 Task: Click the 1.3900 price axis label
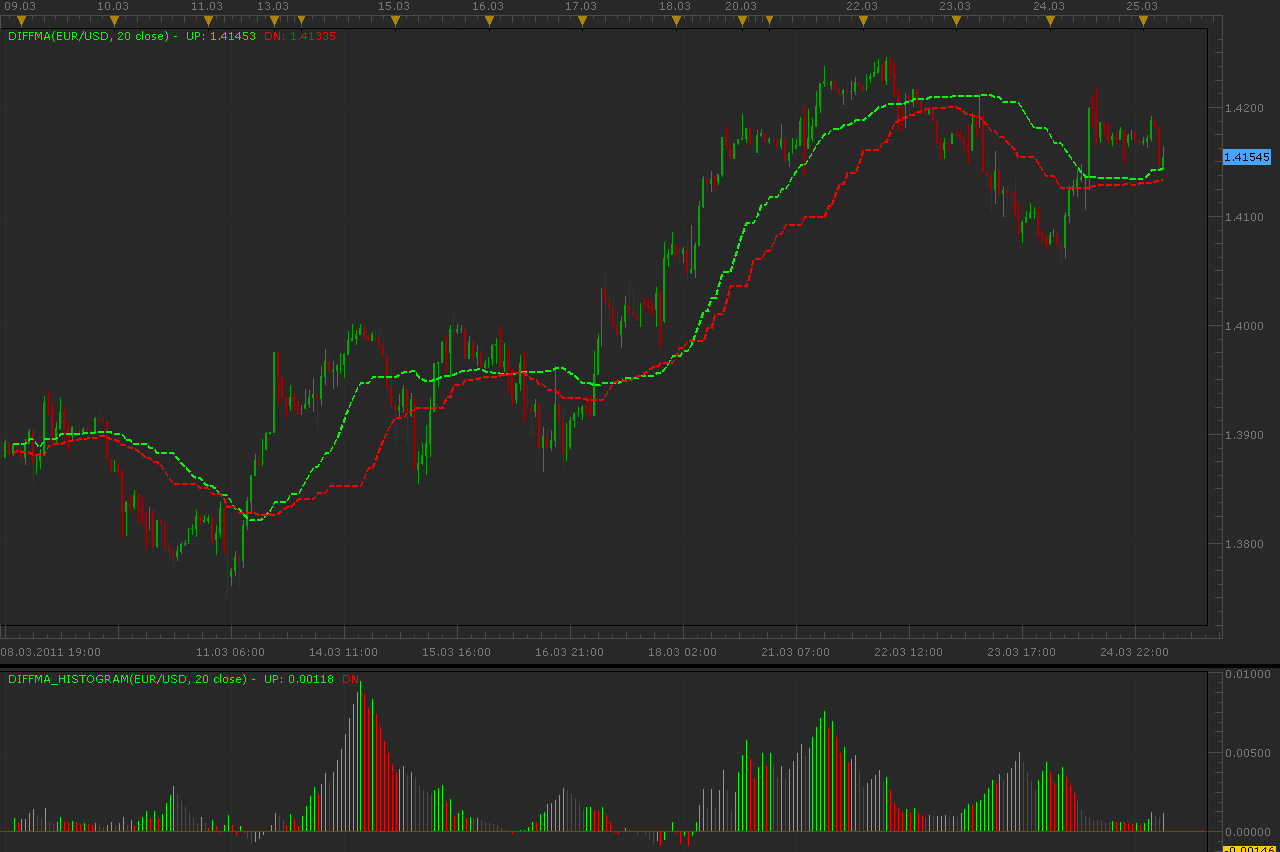1244,435
